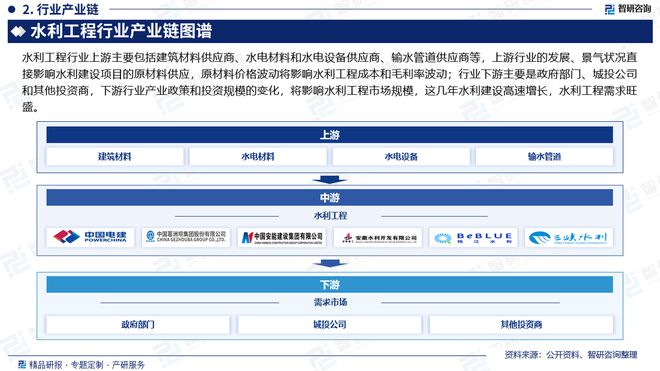Click the 中游 header bar
Screen dimensions: 660x371
[x=330, y=198]
